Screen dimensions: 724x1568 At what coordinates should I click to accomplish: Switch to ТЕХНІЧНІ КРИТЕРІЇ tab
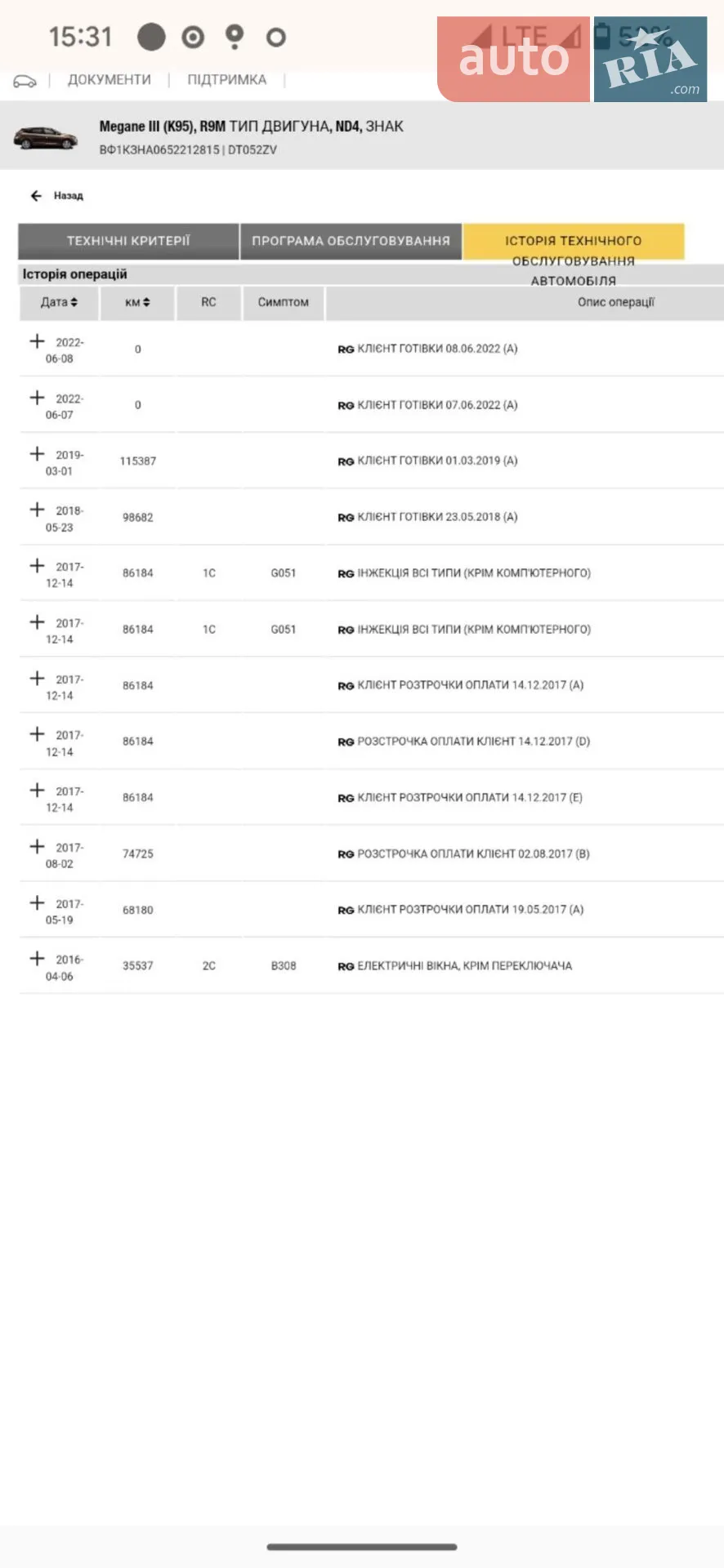tap(128, 241)
